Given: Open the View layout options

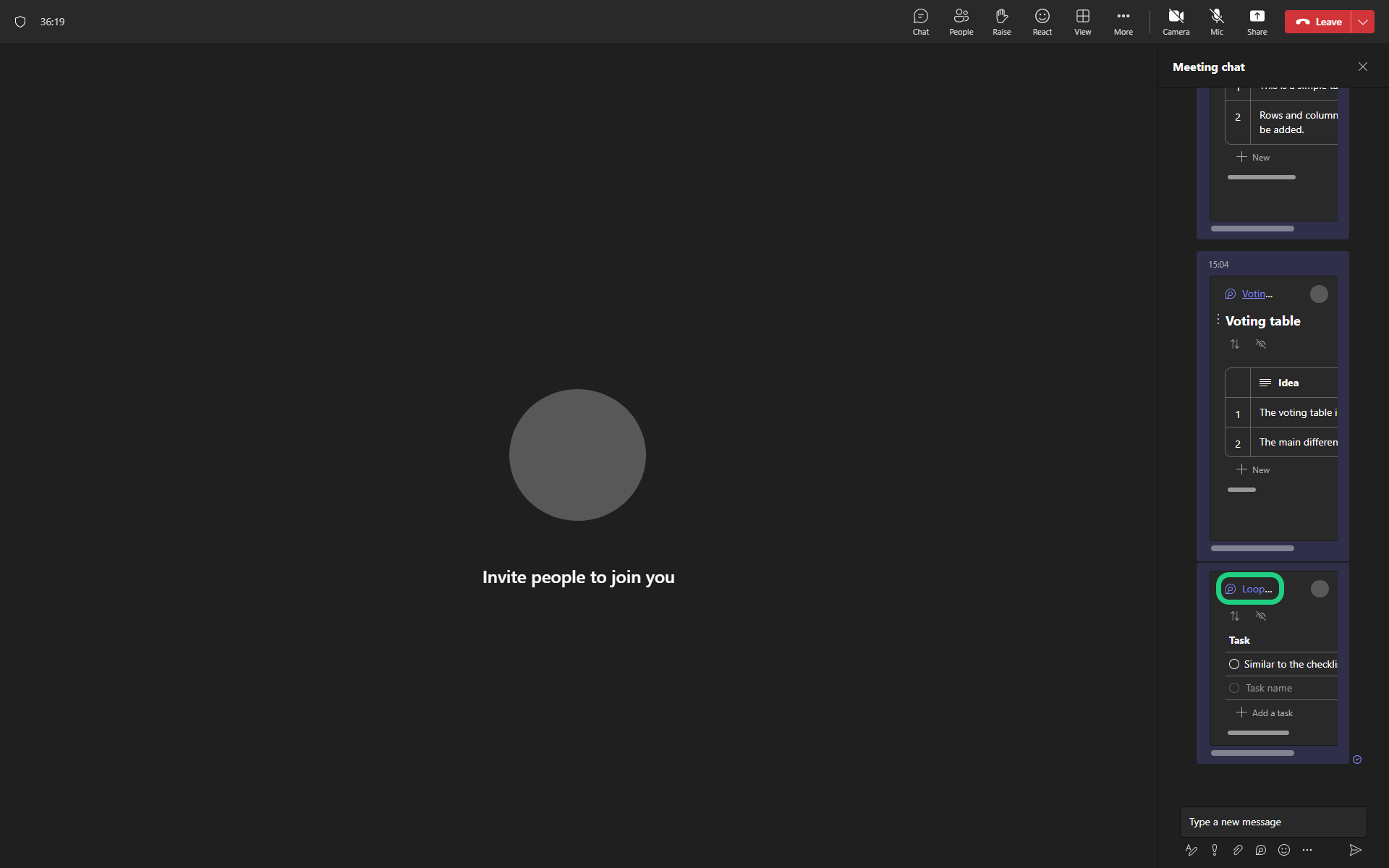Looking at the screenshot, I should pos(1082,22).
